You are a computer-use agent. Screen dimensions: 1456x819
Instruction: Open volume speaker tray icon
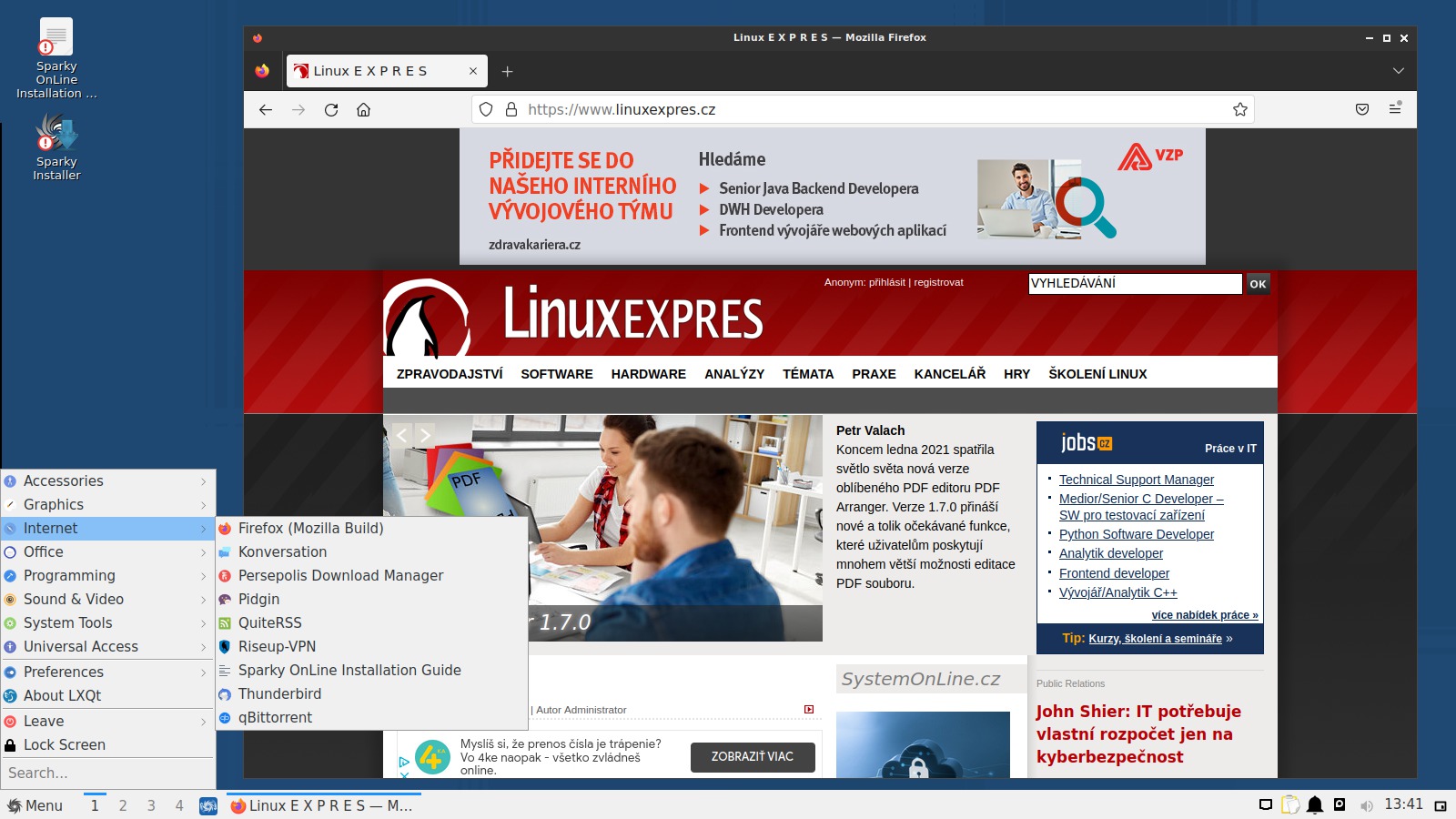tap(1366, 805)
